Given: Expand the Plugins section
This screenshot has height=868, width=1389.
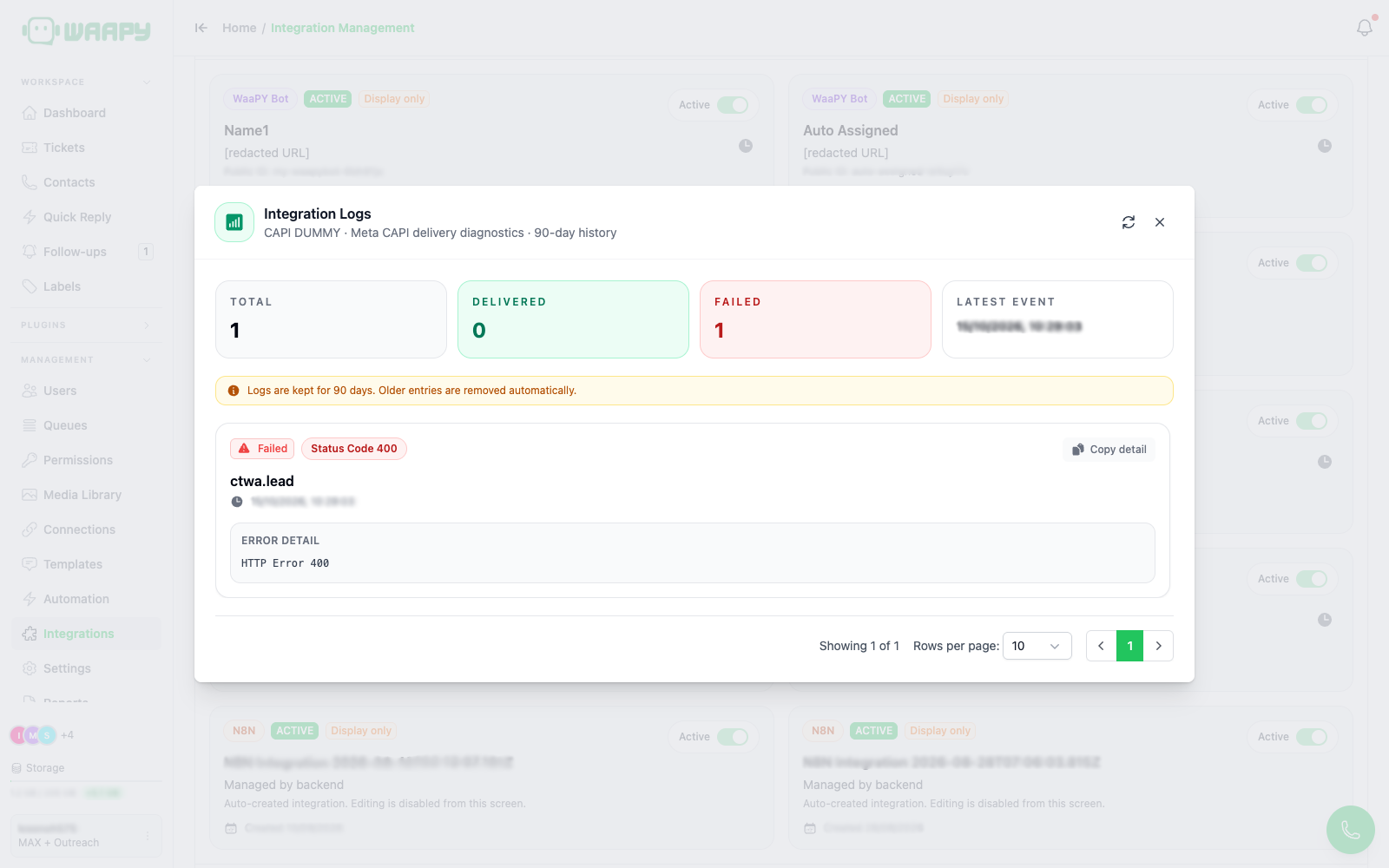Looking at the screenshot, I should (x=147, y=325).
